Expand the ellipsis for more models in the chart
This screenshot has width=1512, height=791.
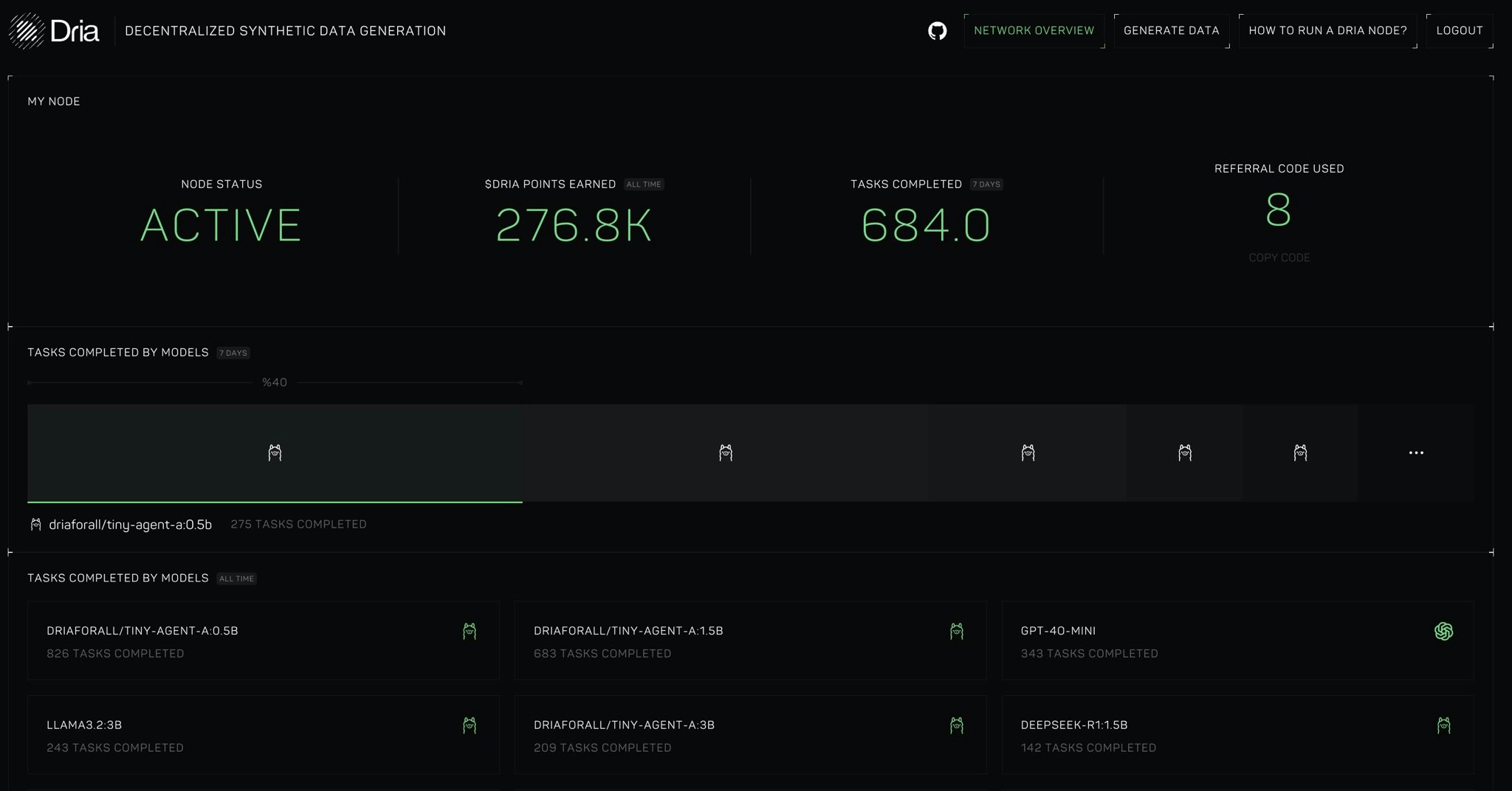point(1415,452)
